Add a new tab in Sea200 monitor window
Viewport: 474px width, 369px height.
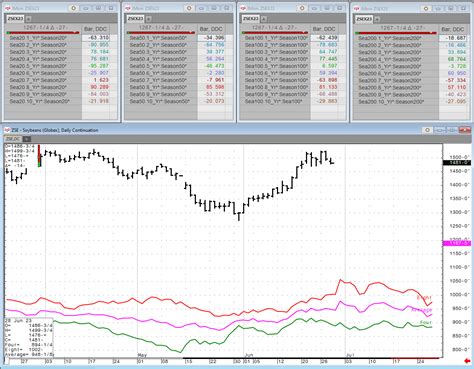click(377, 19)
